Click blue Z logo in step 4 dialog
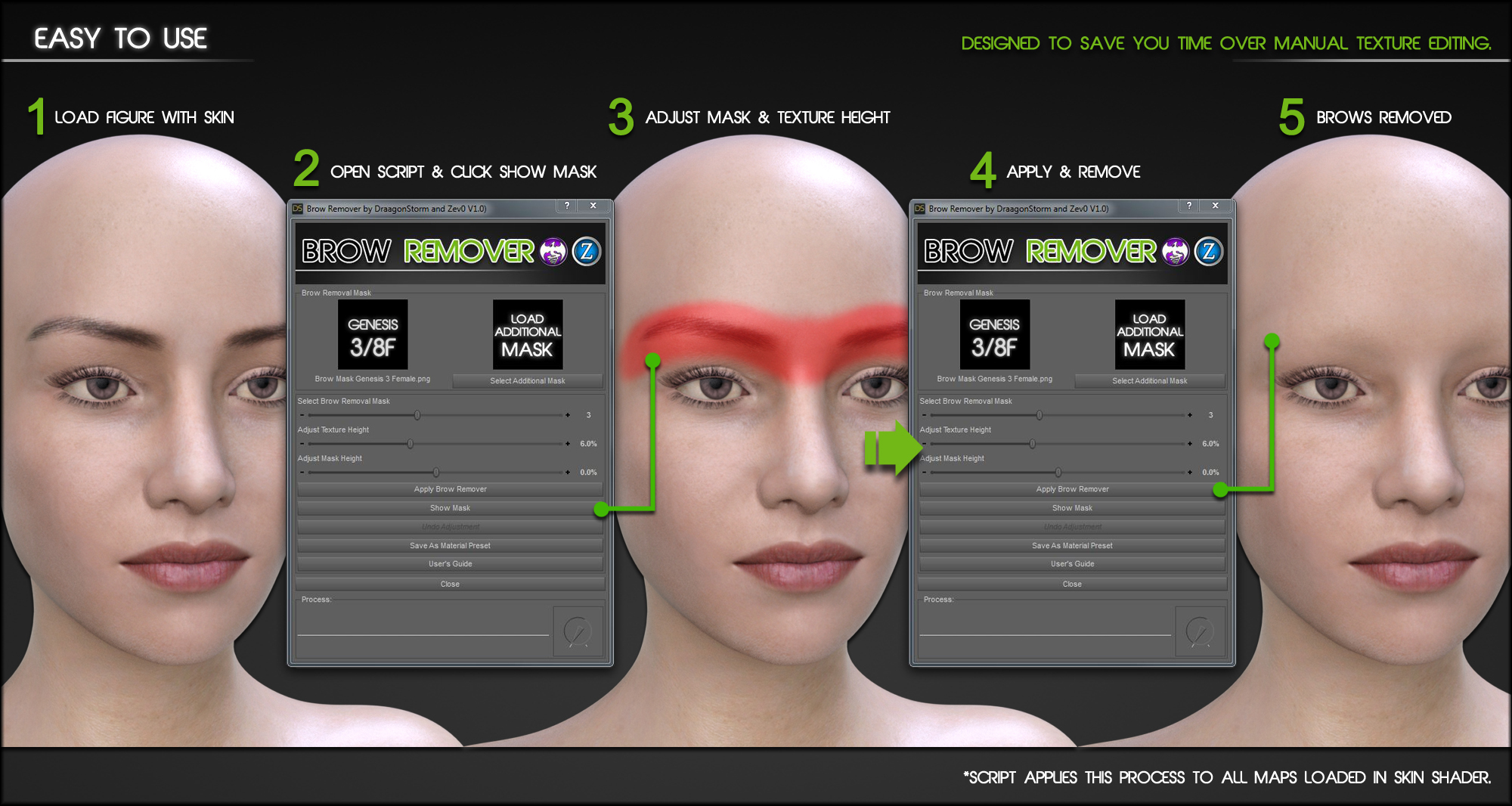This screenshot has height=806, width=1512. pyautogui.click(x=1208, y=252)
